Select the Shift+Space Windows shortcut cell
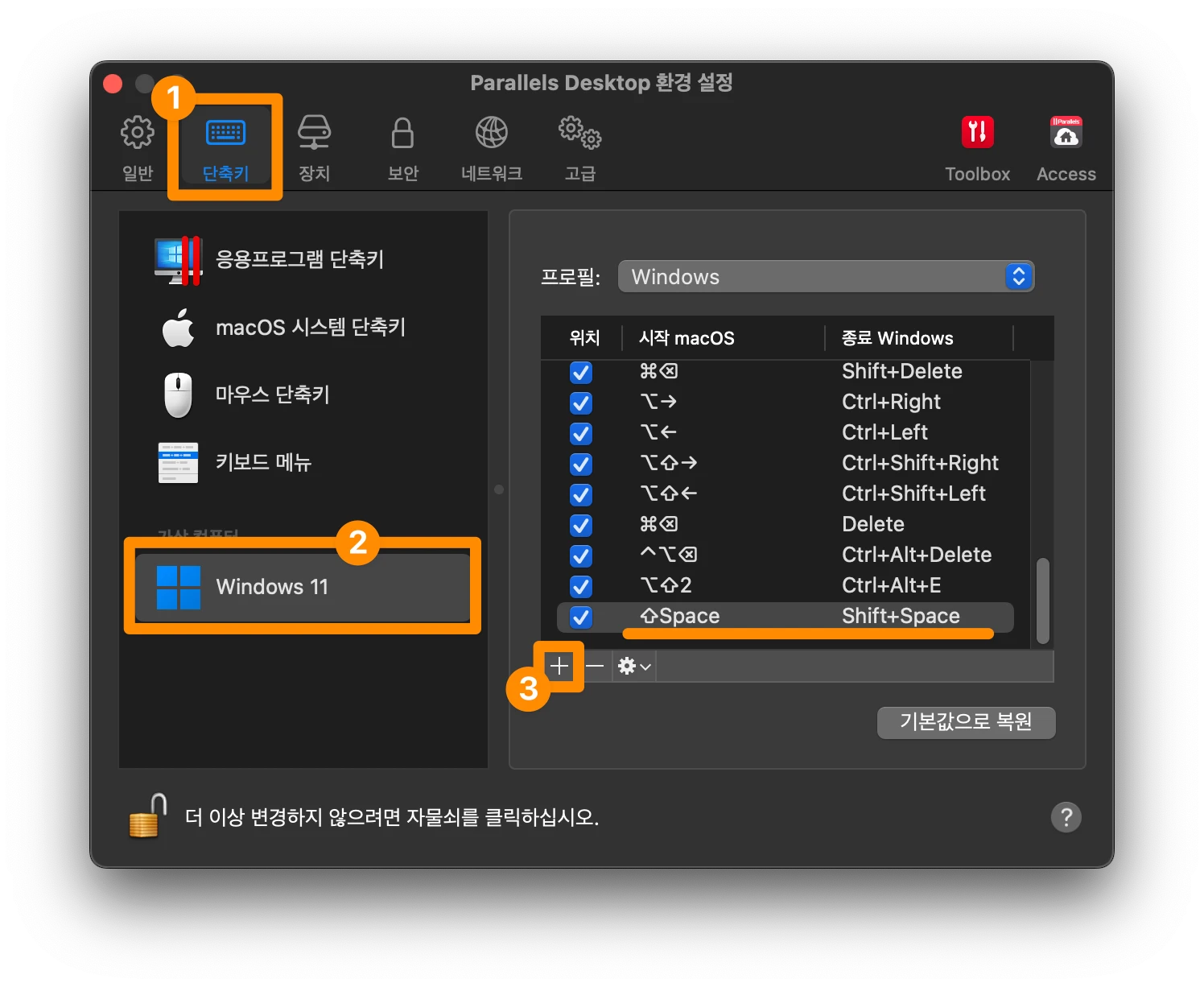The width and height of the screenshot is (1204, 987). [x=901, y=616]
